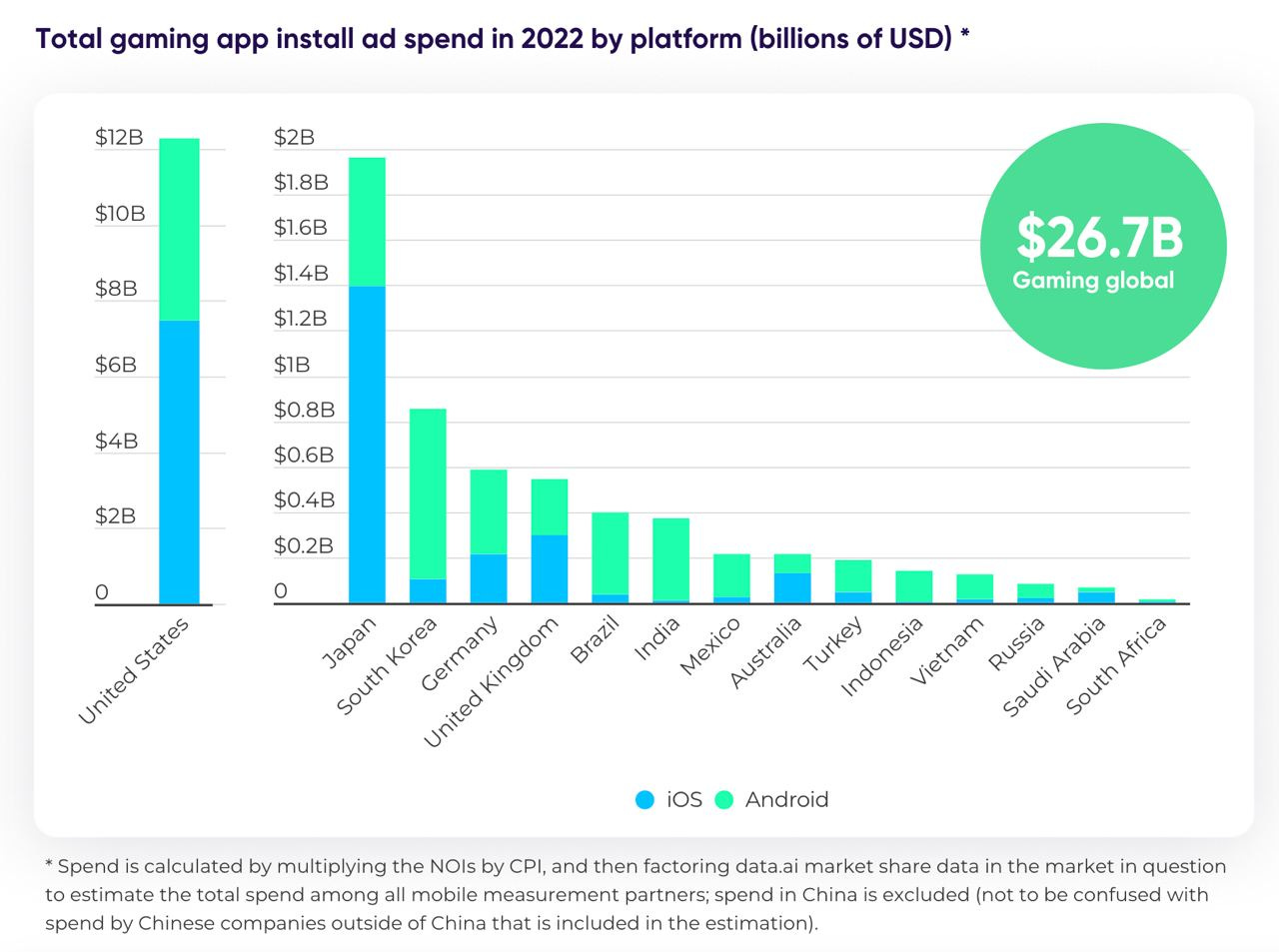Click the Germany axis label
The width and height of the screenshot is (1279, 952).
pyautogui.click(x=459, y=654)
